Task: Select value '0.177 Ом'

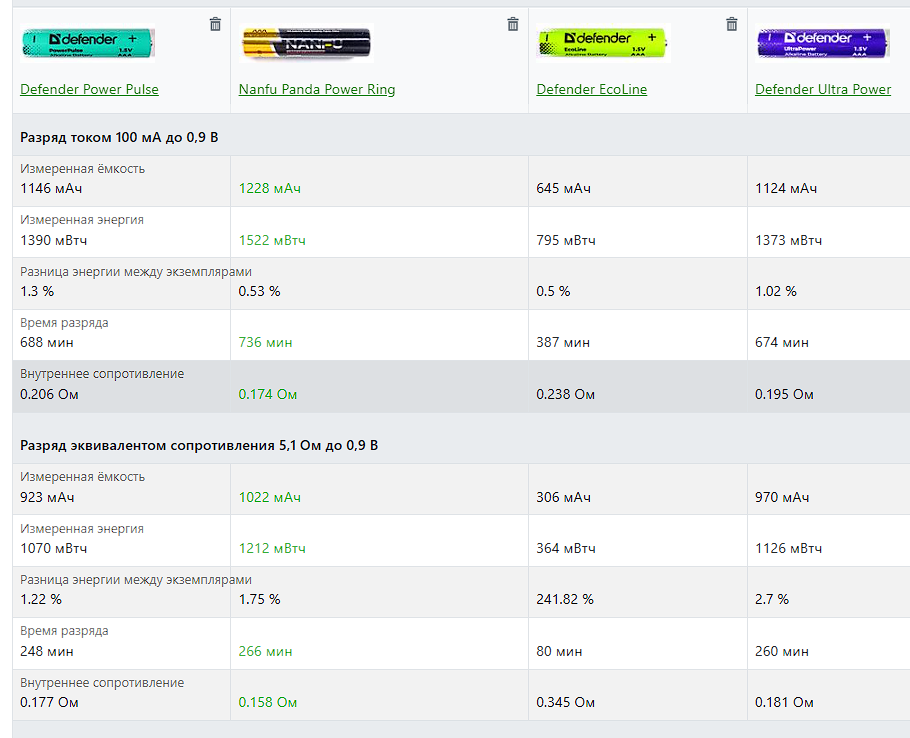Action: [49, 703]
